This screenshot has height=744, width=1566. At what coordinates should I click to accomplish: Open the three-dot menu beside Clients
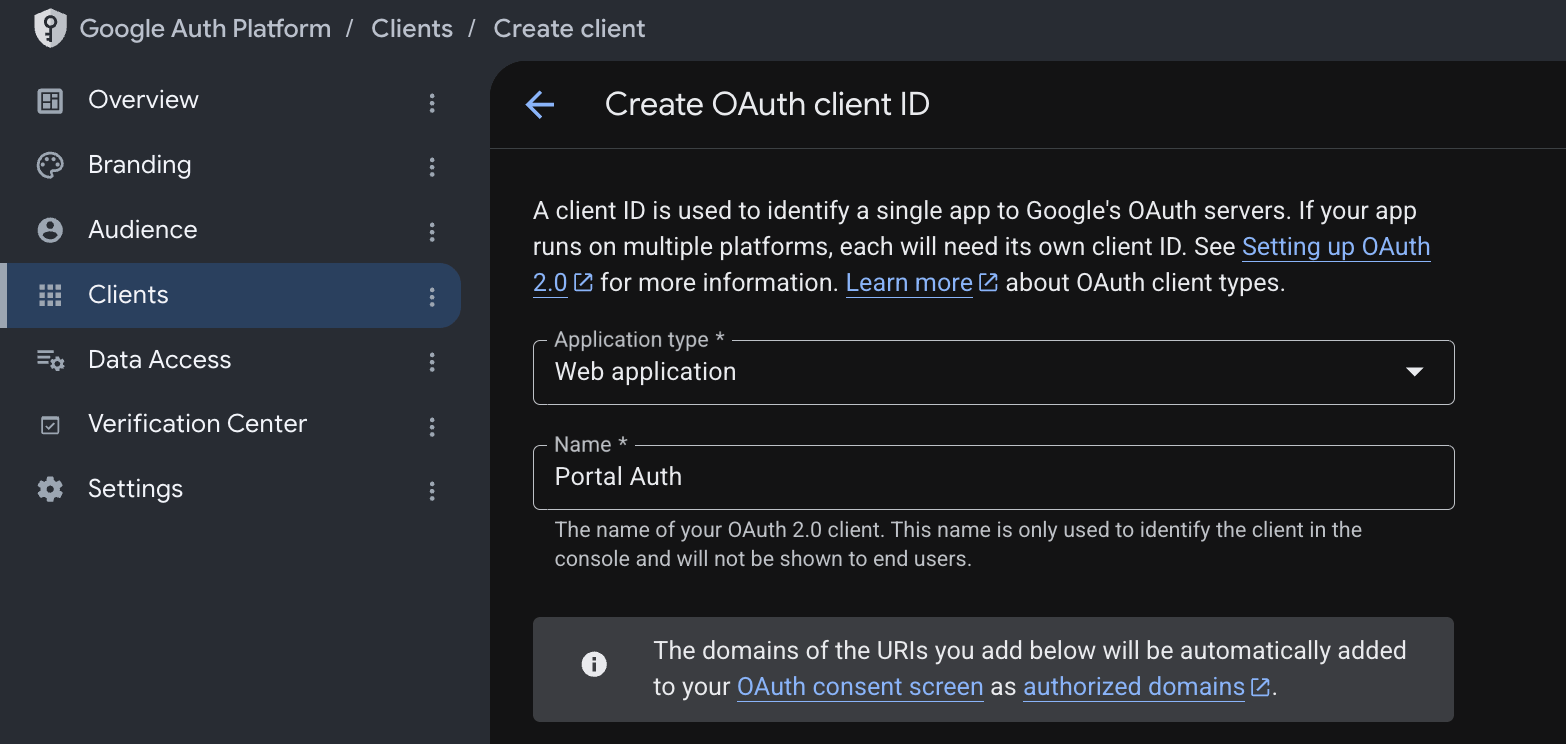432,296
